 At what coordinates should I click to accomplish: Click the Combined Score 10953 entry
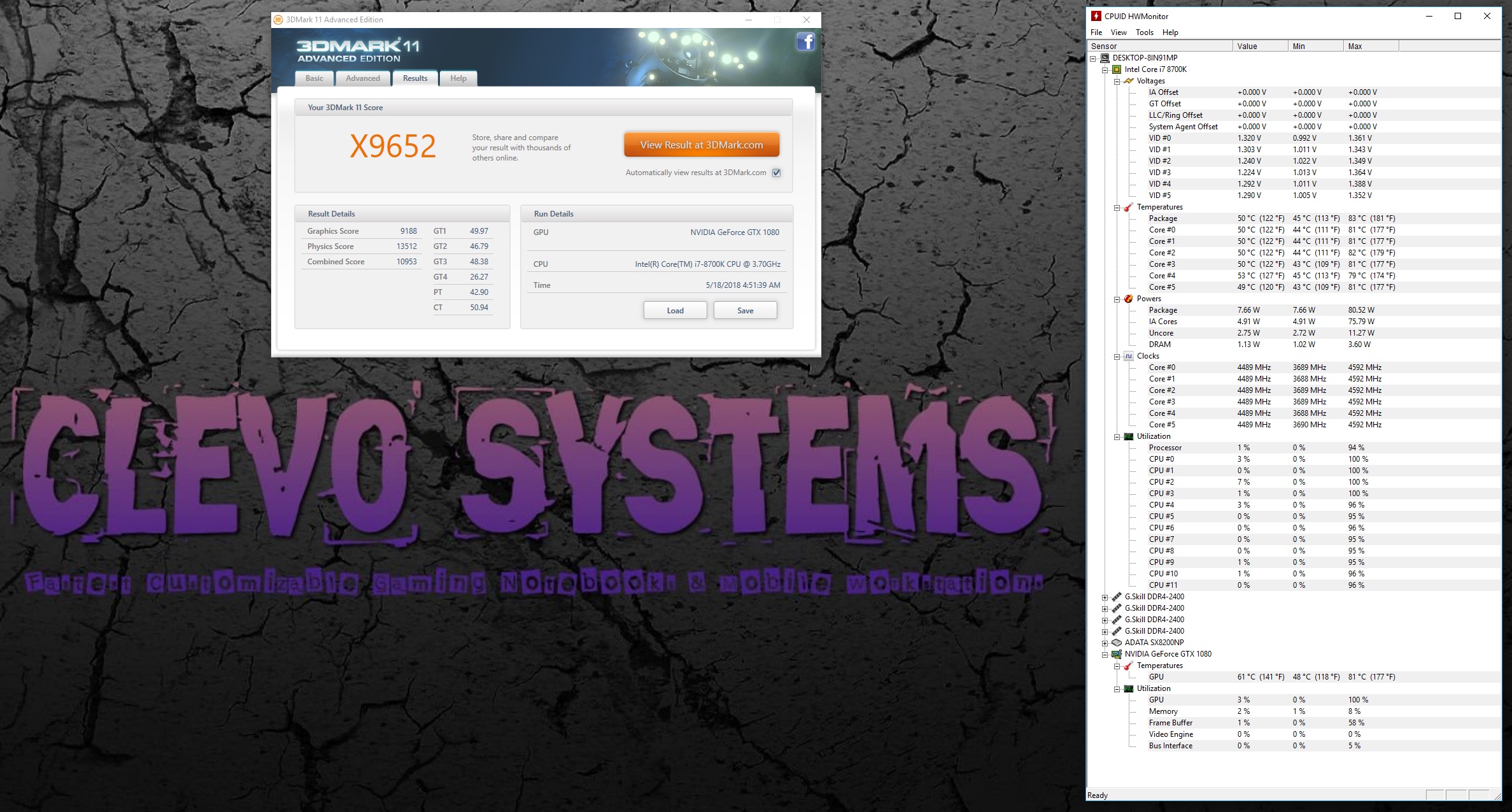coord(362,262)
